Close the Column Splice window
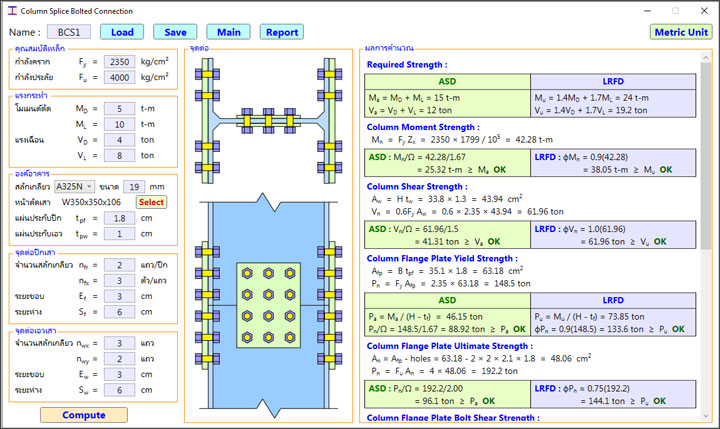This screenshot has height=429, width=720. 704,11
